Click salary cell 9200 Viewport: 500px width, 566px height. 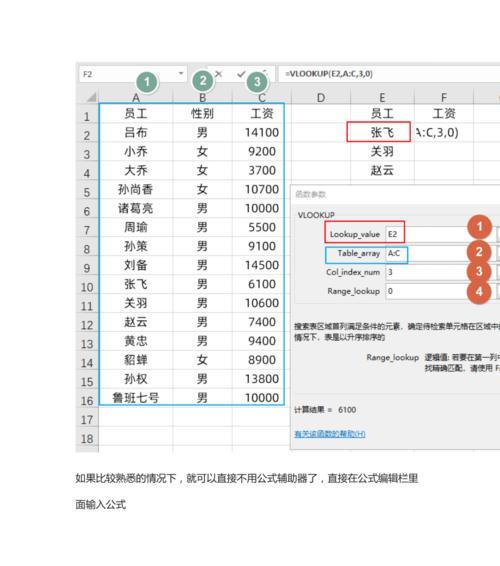[x=262, y=152]
